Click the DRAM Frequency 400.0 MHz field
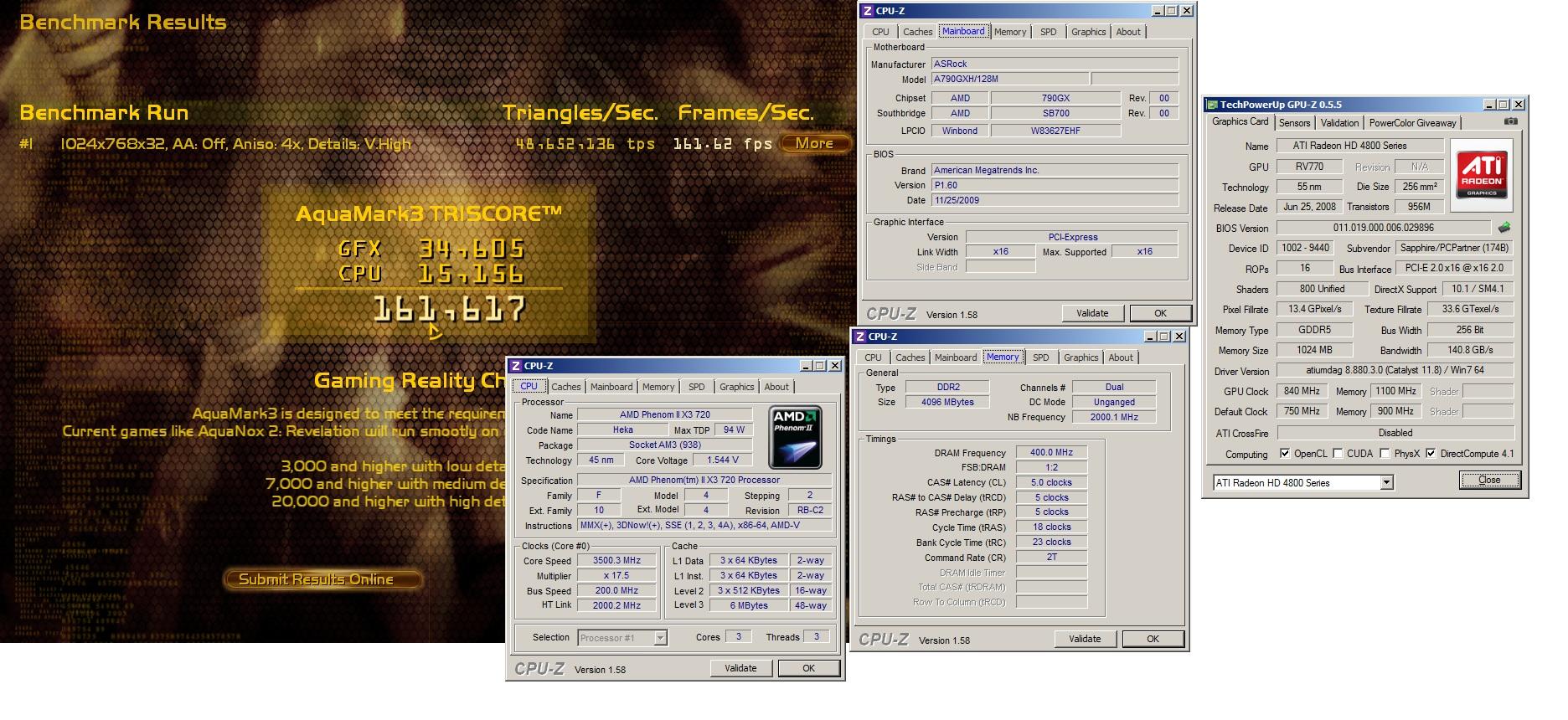The height and width of the screenshot is (720, 1568). [1051, 452]
